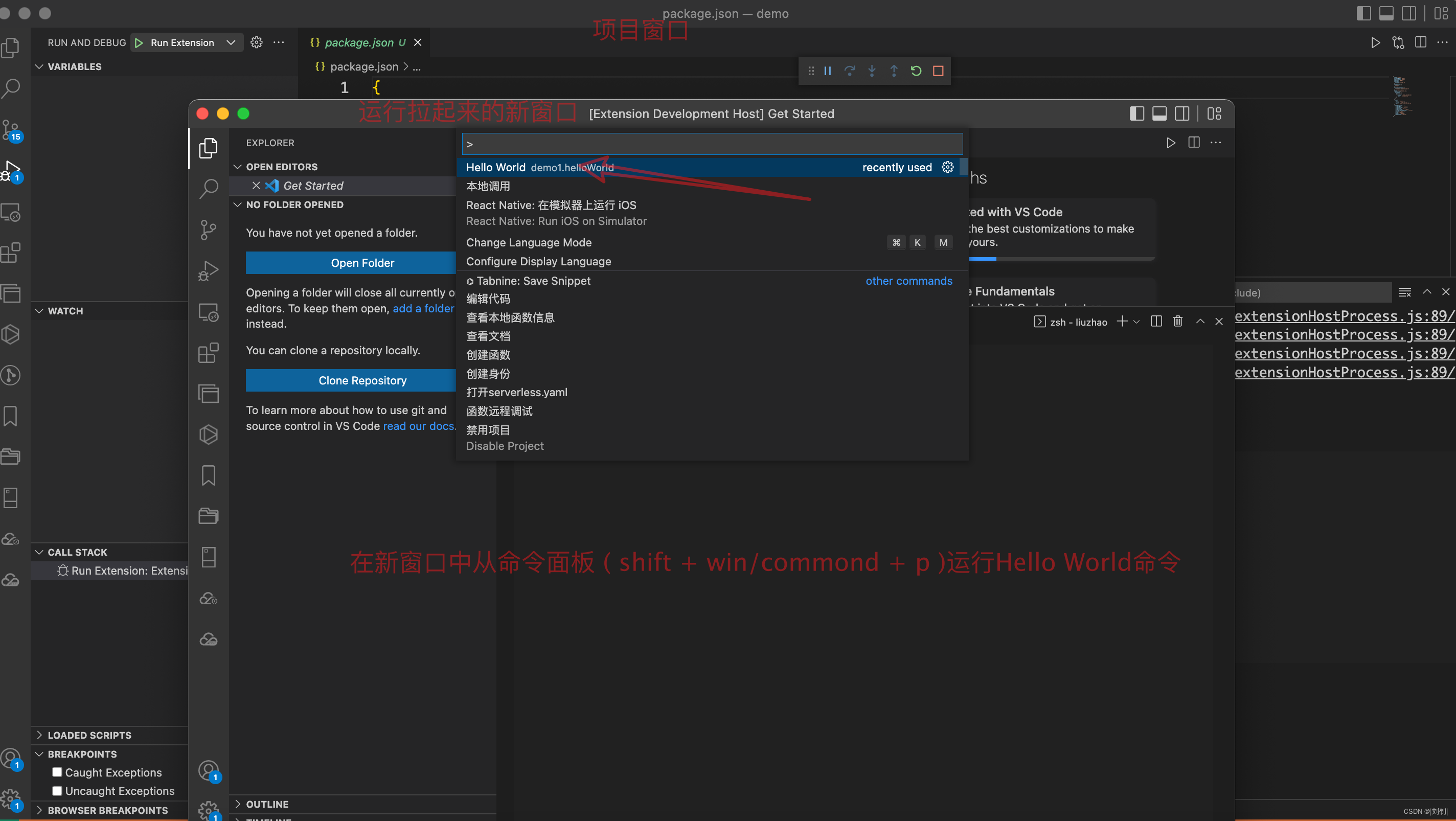The height and width of the screenshot is (821, 1456).
Task: Click the trash icon to kill terminal
Action: [x=1177, y=322]
